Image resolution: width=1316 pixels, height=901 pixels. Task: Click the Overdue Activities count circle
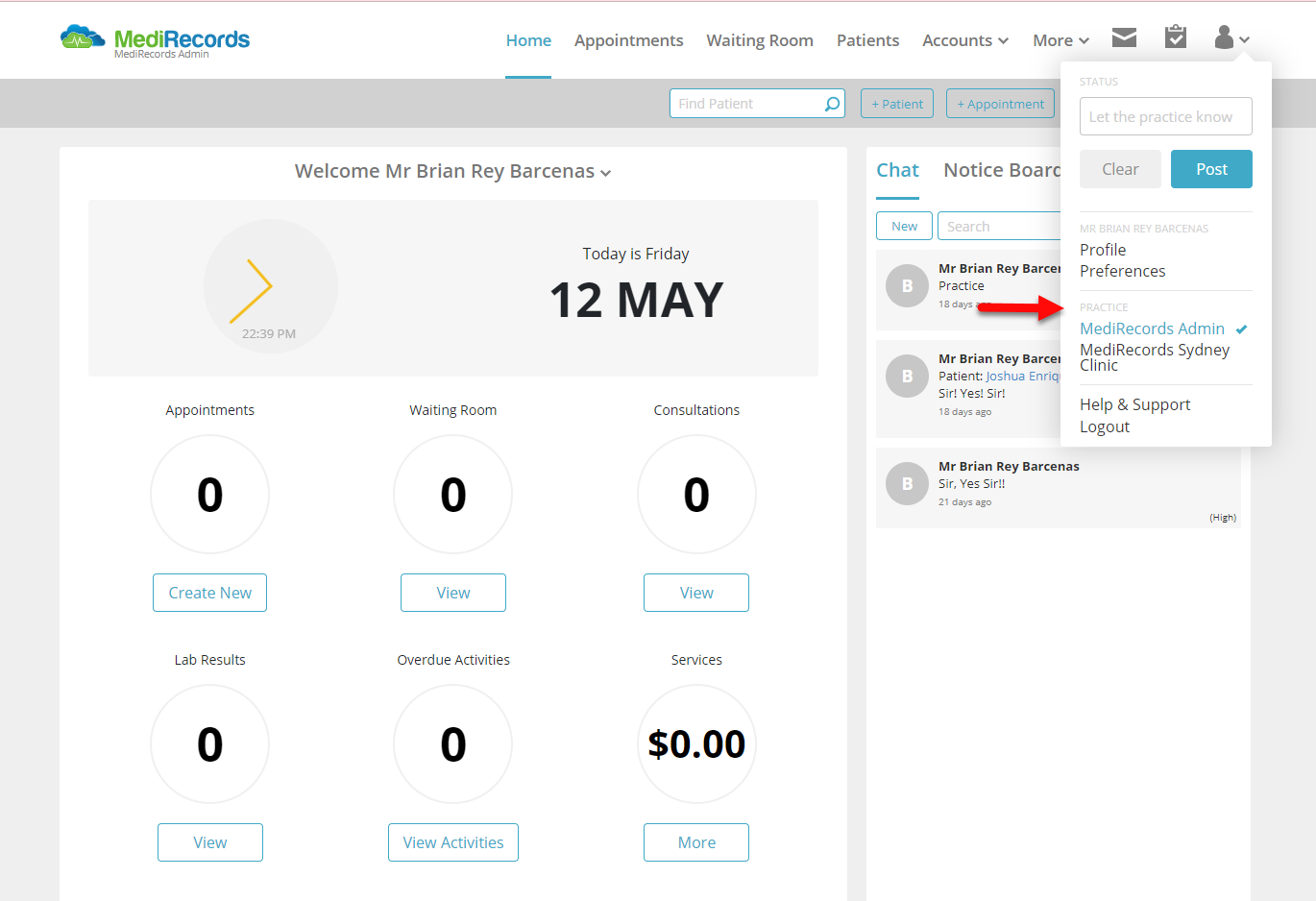(453, 744)
